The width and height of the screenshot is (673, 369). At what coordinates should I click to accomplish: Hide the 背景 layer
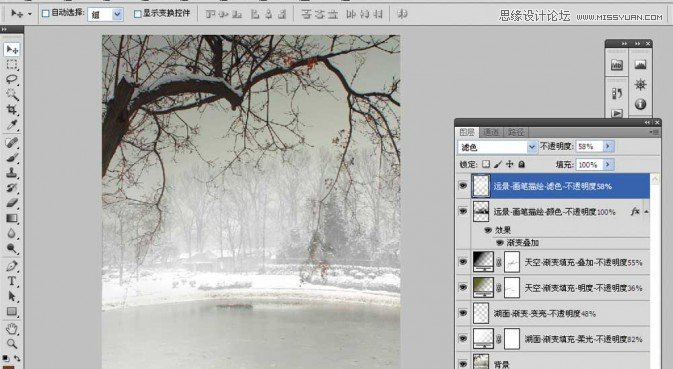[x=463, y=363]
